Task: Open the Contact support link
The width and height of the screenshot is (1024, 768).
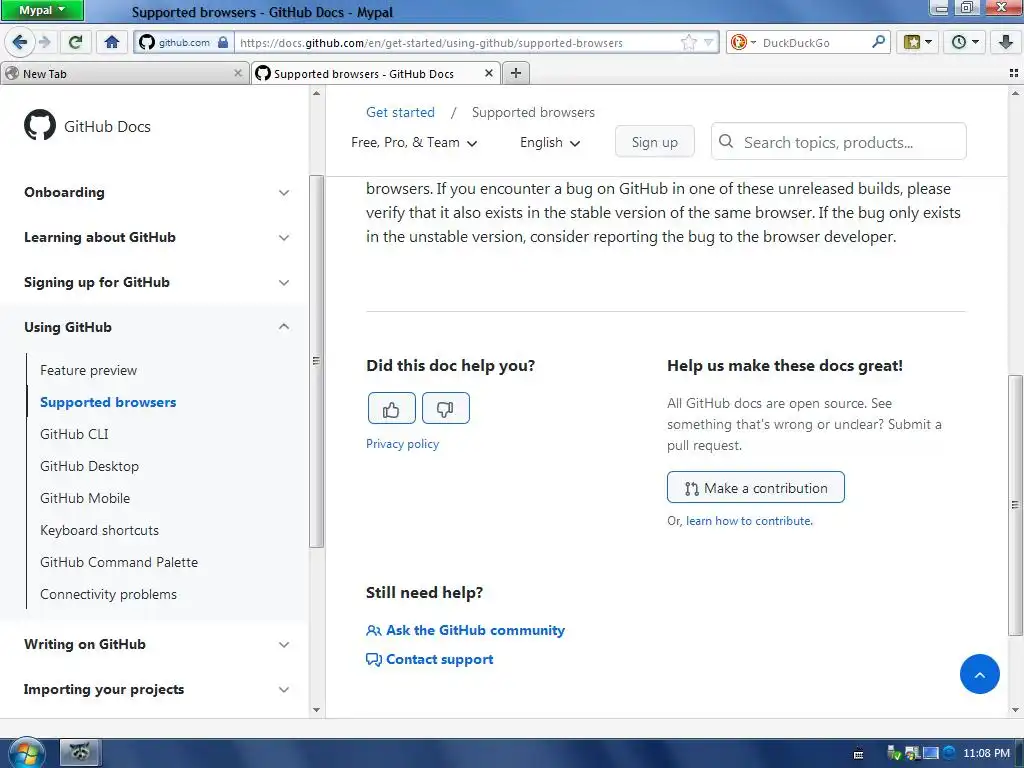Action: tap(430, 660)
